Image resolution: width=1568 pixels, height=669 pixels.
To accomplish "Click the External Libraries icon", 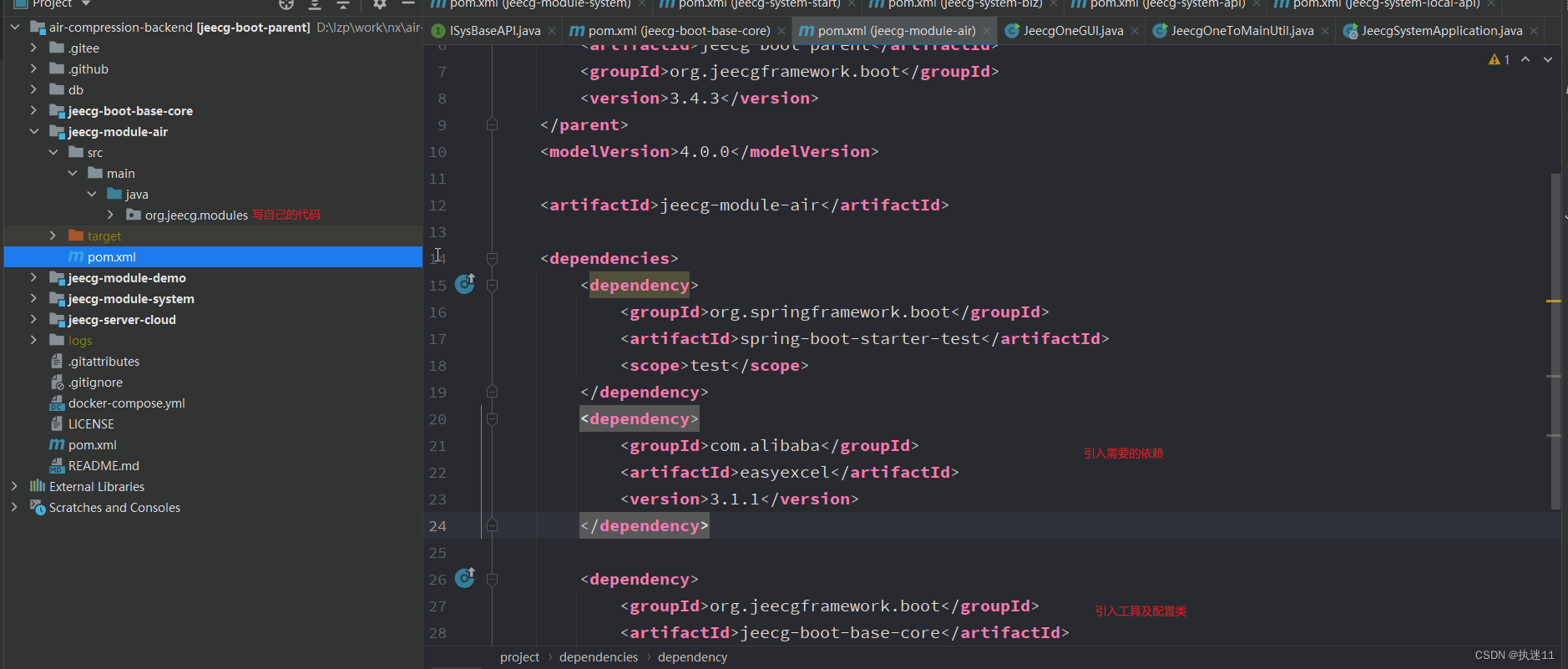I will (38, 486).
